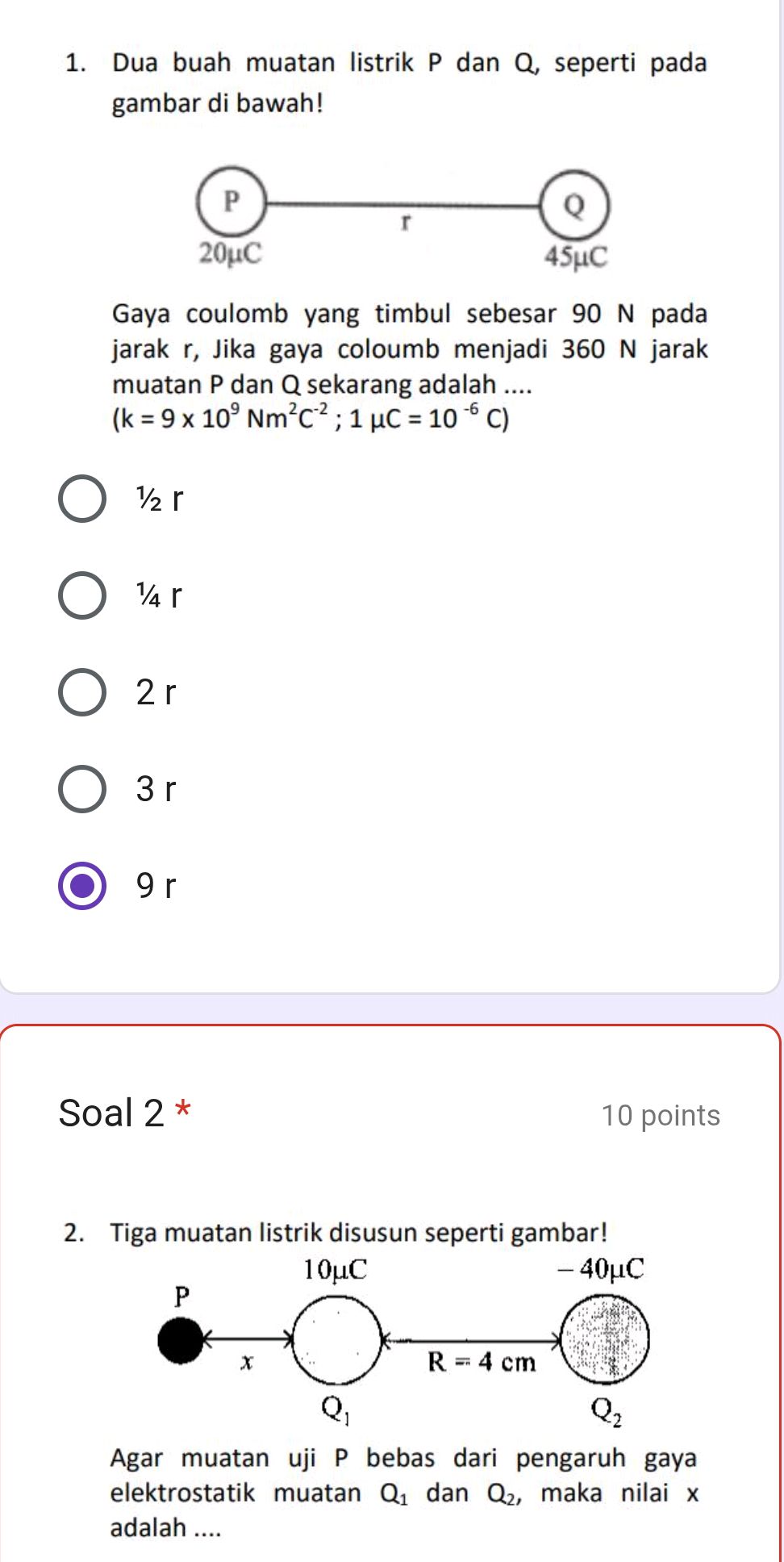Click the P charge circle in first diagram
Viewport: 784px width, 1562px height.
point(231,202)
